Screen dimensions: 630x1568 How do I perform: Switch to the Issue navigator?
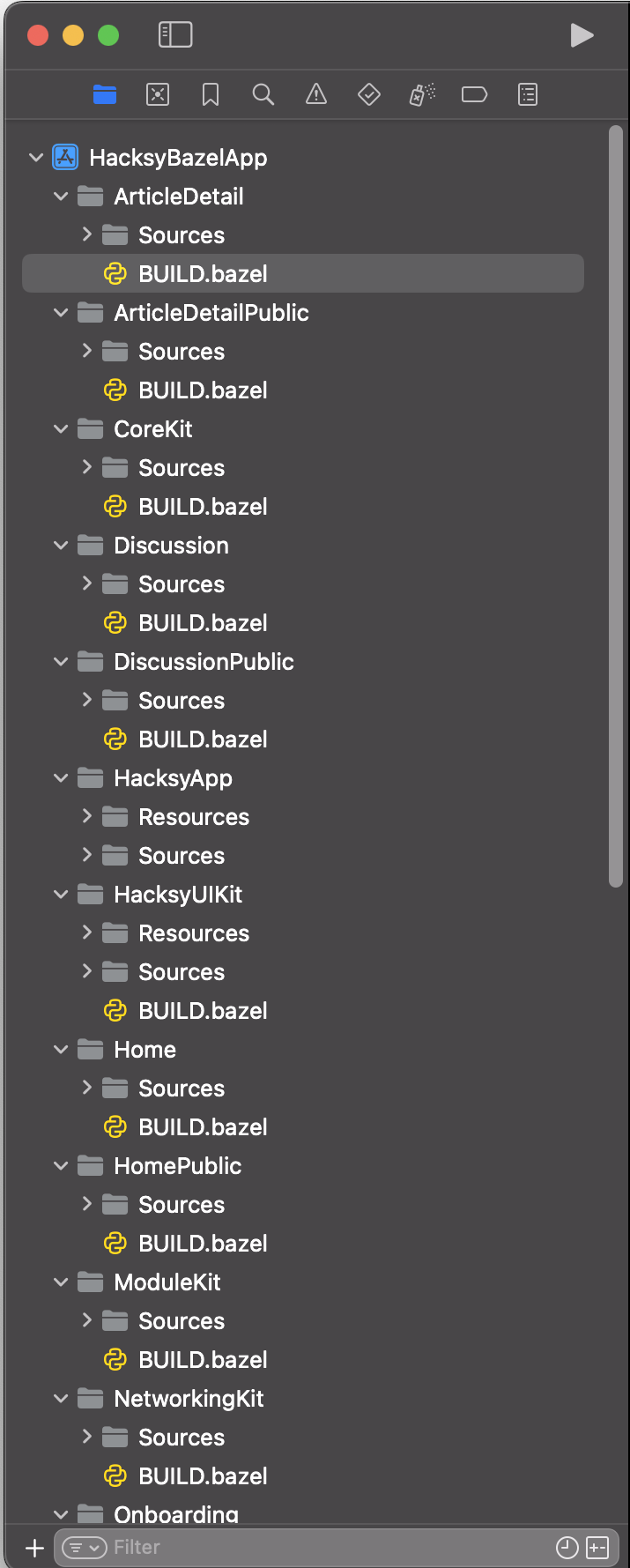(x=316, y=94)
